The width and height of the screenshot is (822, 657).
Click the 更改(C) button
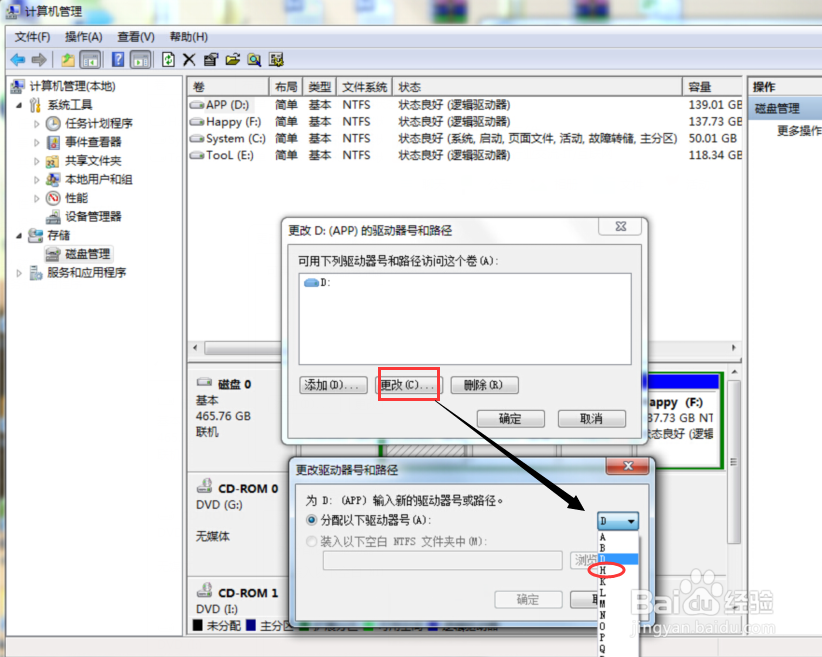pyautogui.click(x=407, y=385)
